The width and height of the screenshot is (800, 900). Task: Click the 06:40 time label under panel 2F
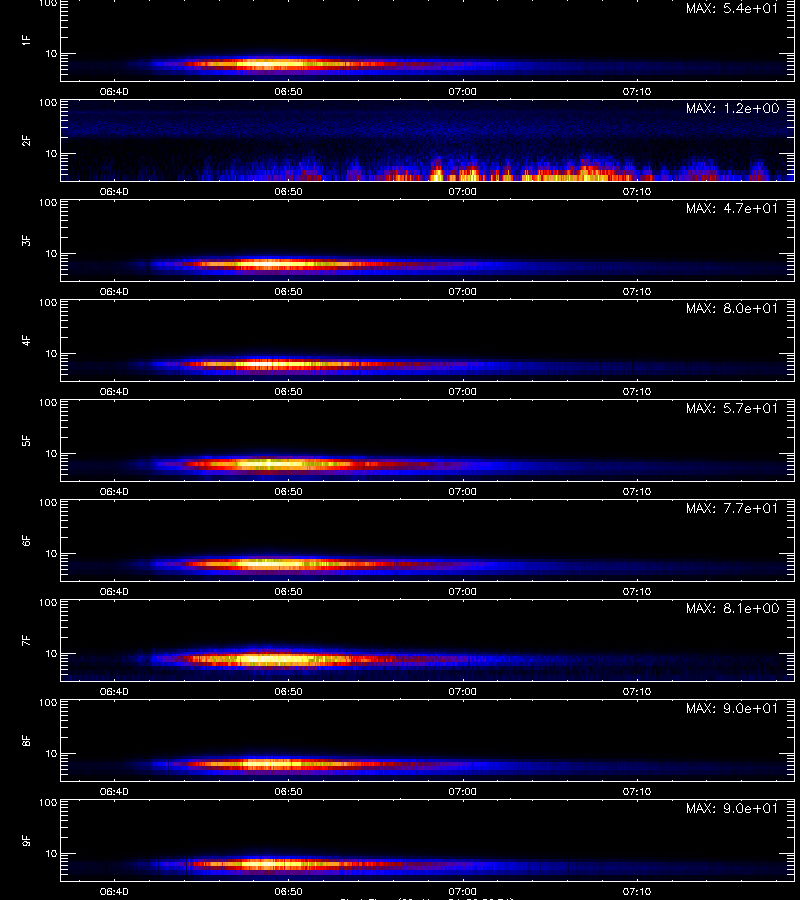pyautogui.click(x=114, y=191)
